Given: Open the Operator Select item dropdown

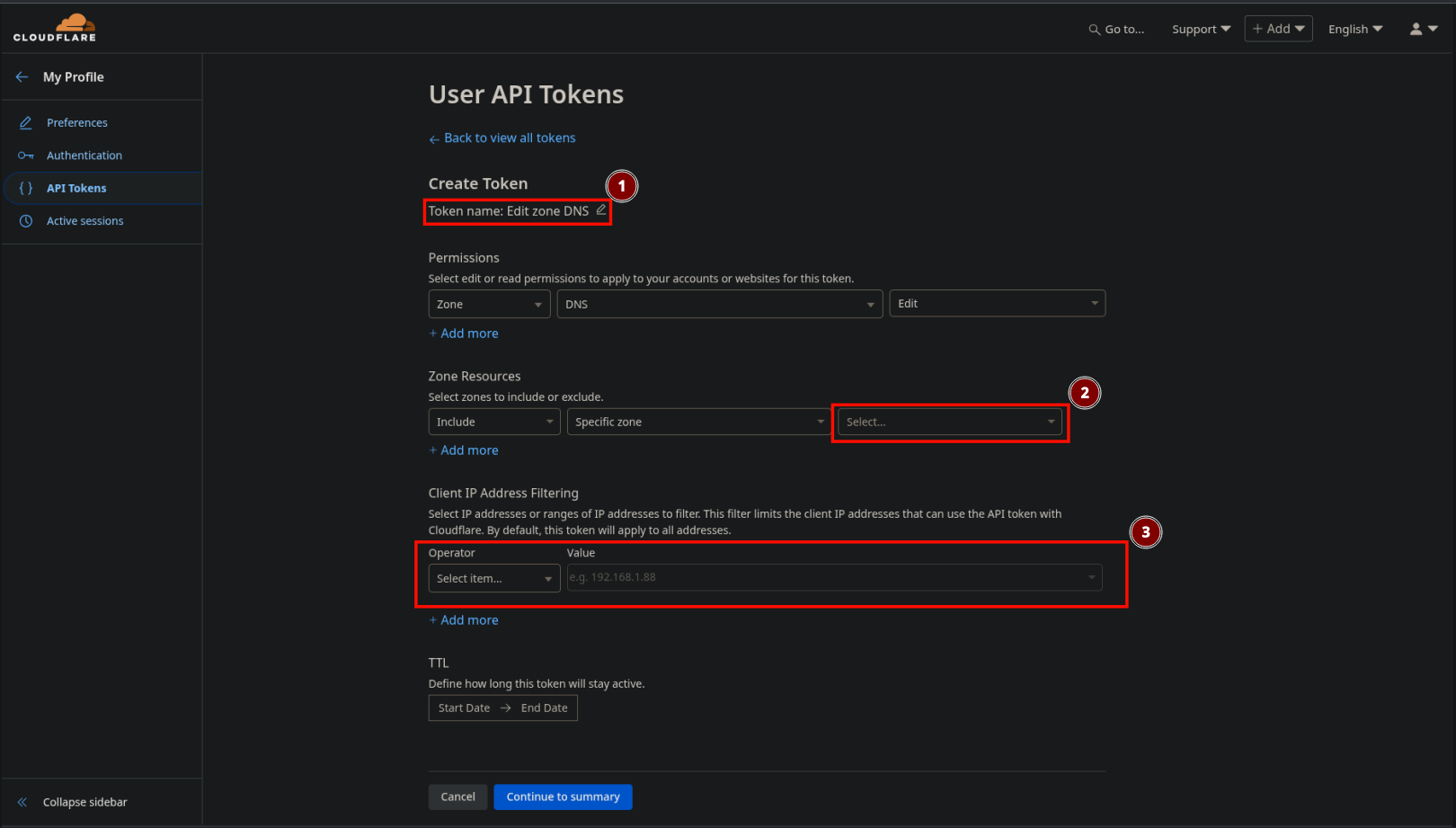Looking at the screenshot, I should tap(493, 578).
